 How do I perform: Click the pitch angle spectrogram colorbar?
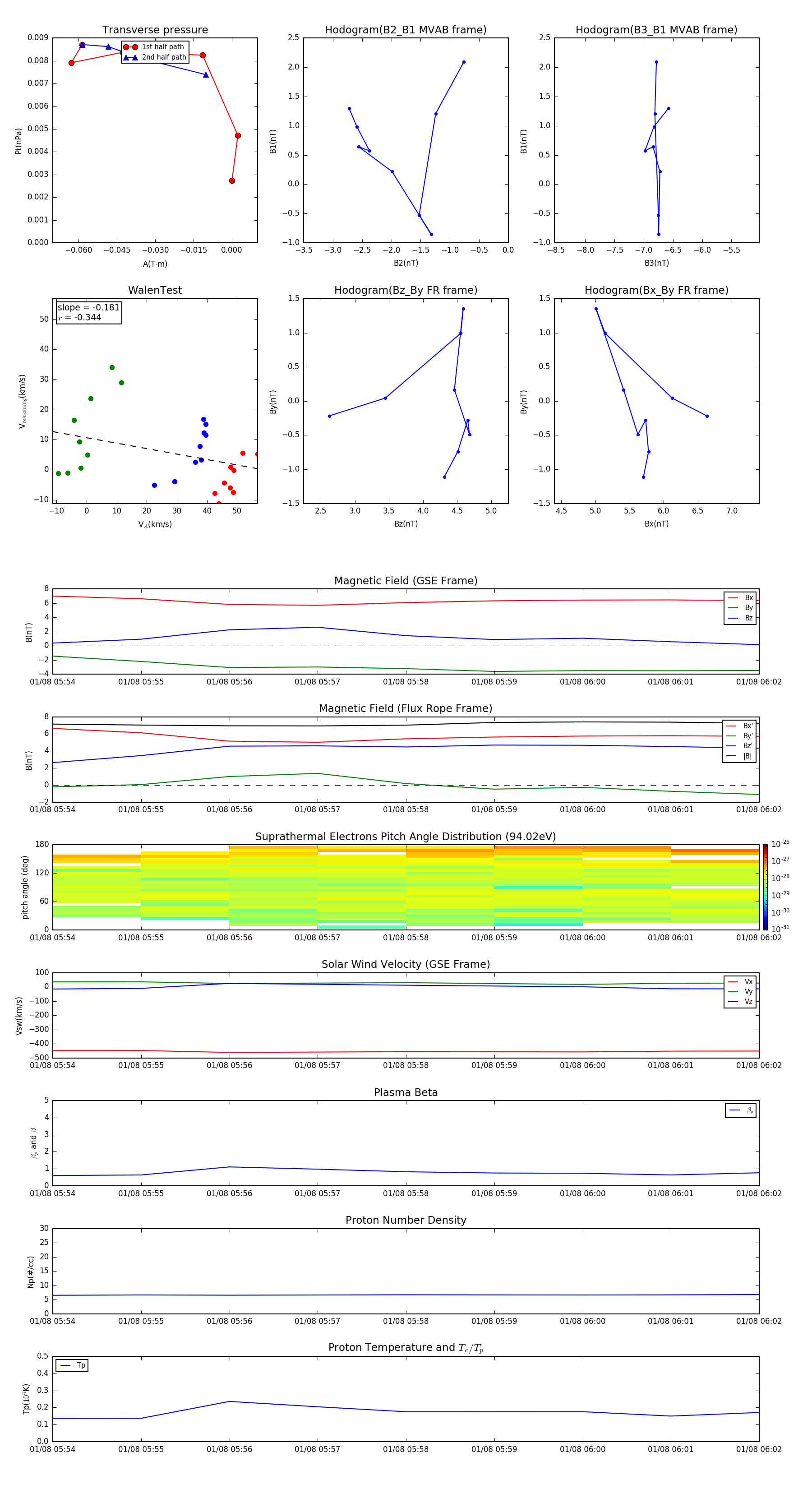click(x=765, y=887)
